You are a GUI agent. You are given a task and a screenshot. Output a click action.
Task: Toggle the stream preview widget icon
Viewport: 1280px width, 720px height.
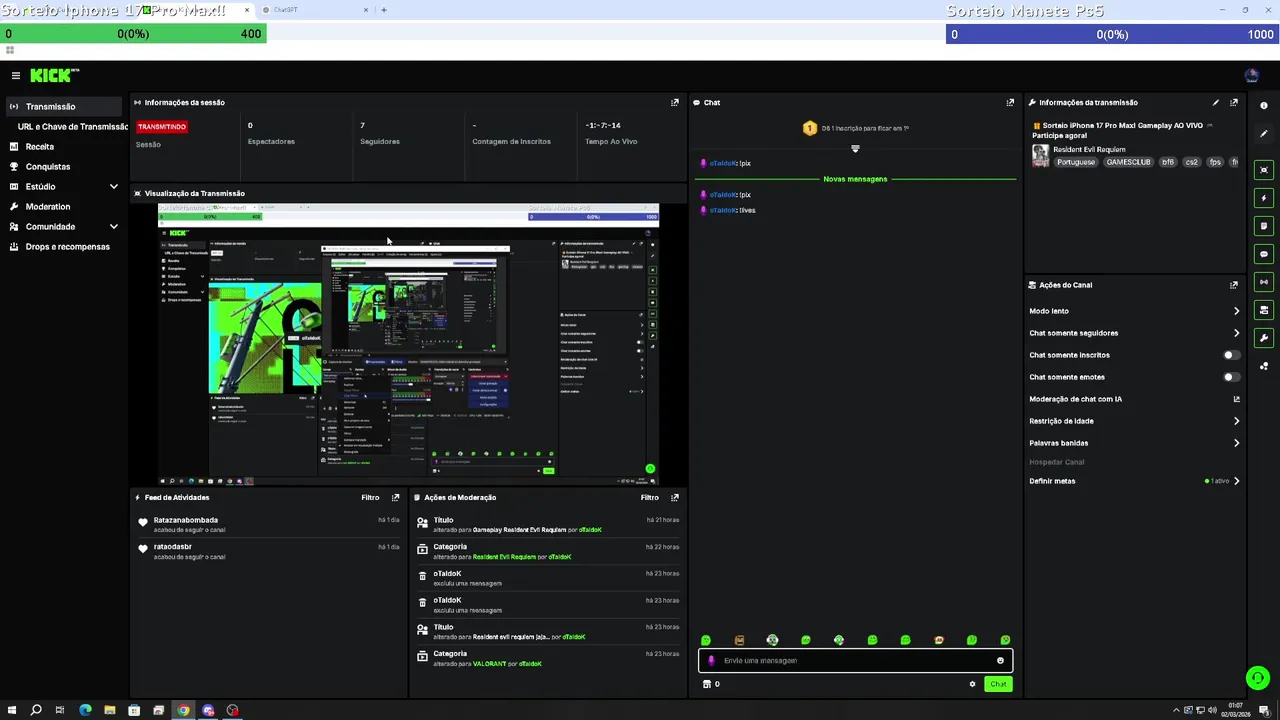pos(1264,170)
